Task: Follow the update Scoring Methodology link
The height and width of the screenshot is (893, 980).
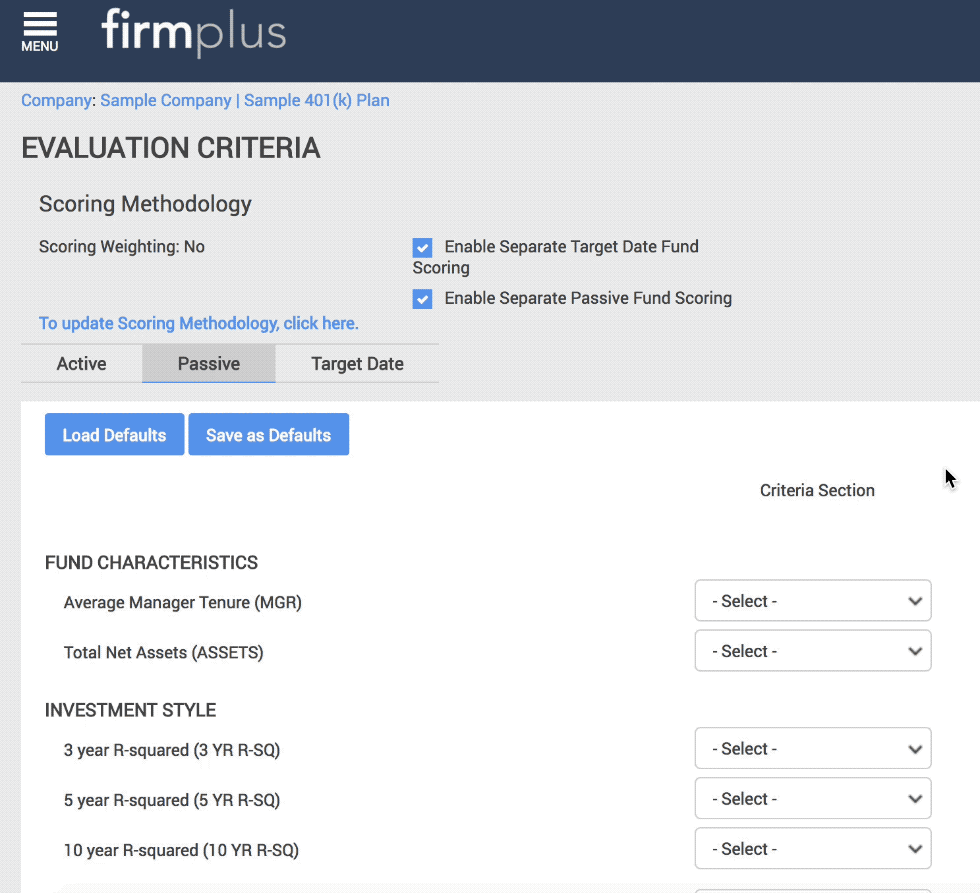Action: pyautogui.click(x=199, y=323)
